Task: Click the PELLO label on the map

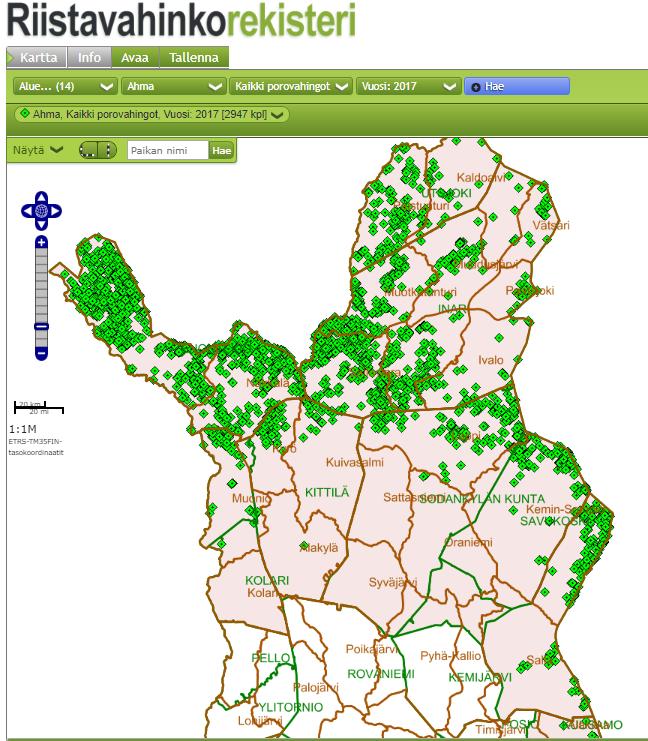Action: coord(271,658)
